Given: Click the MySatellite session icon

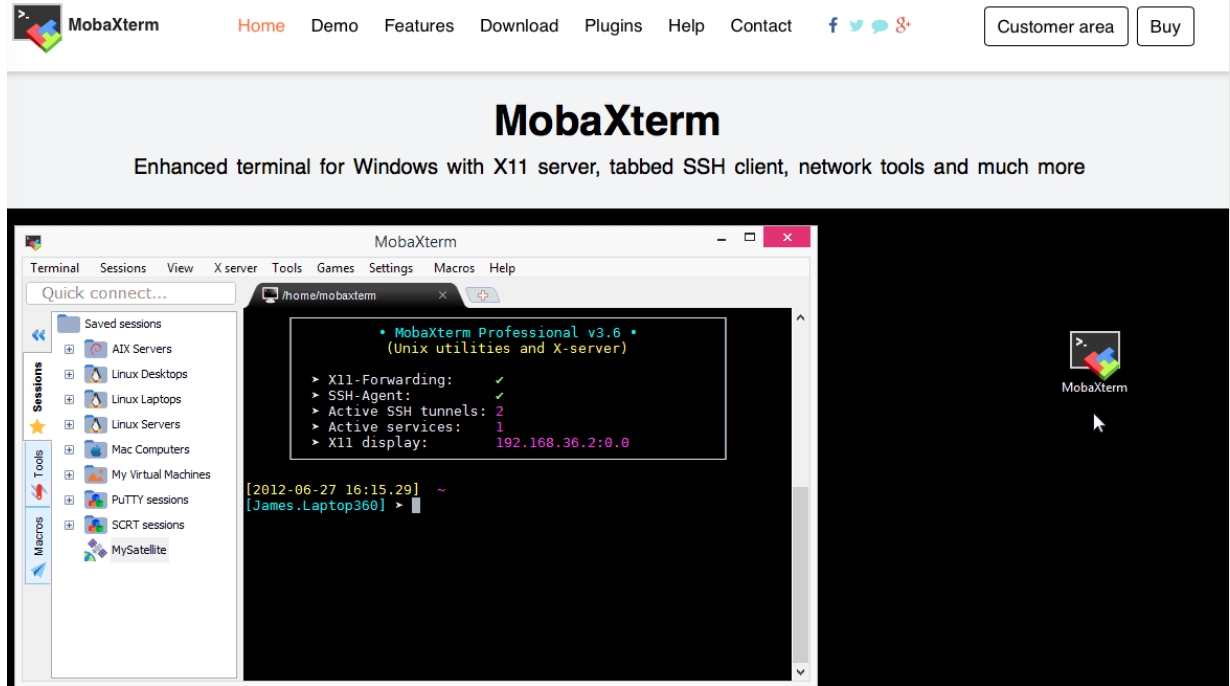Looking at the screenshot, I should 96,549.
